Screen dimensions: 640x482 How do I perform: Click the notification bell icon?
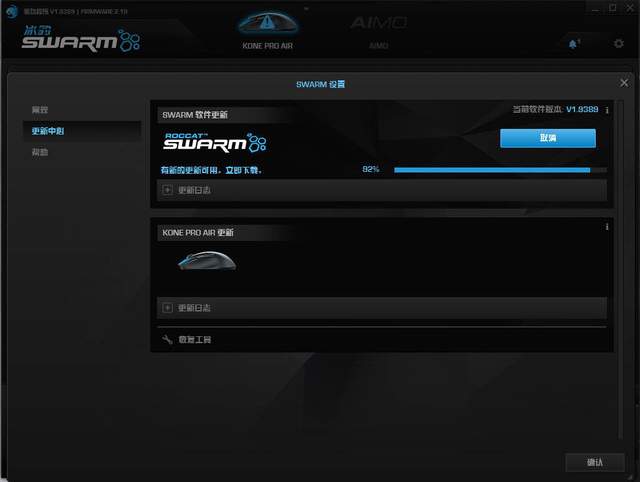(573, 44)
